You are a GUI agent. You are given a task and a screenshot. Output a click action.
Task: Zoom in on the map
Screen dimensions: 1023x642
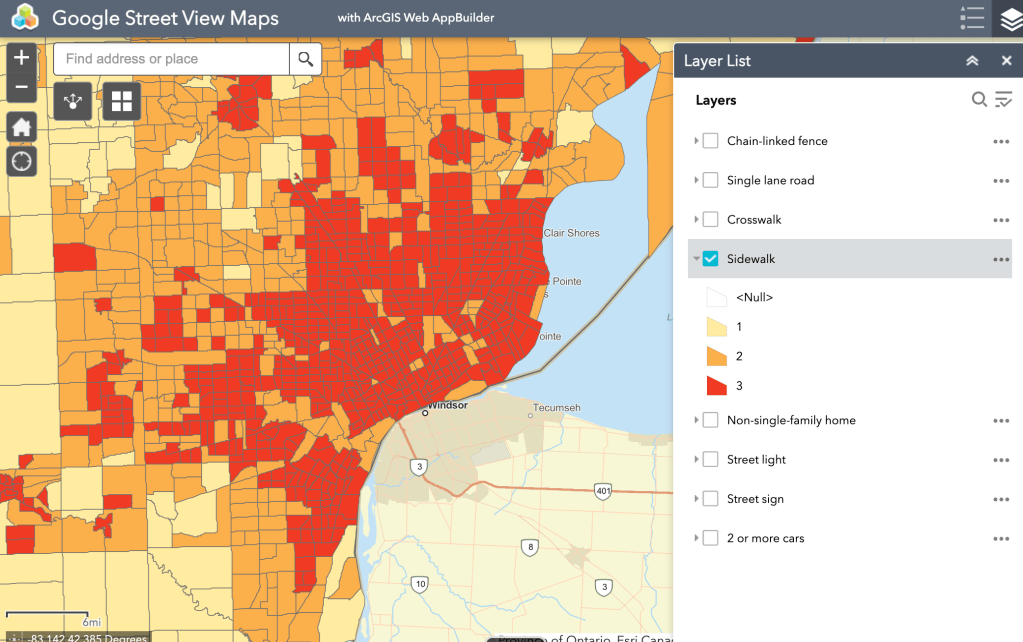[x=22, y=59]
